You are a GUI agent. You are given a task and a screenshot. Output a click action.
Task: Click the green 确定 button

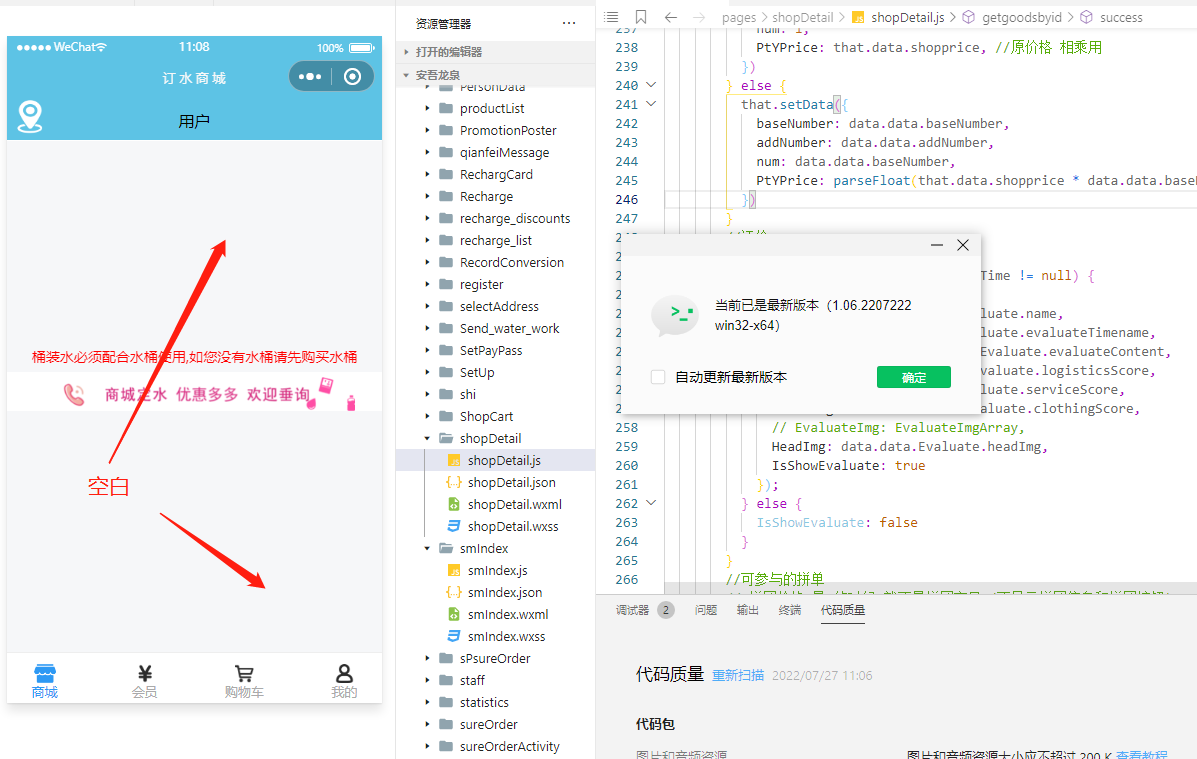pyautogui.click(x=914, y=377)
